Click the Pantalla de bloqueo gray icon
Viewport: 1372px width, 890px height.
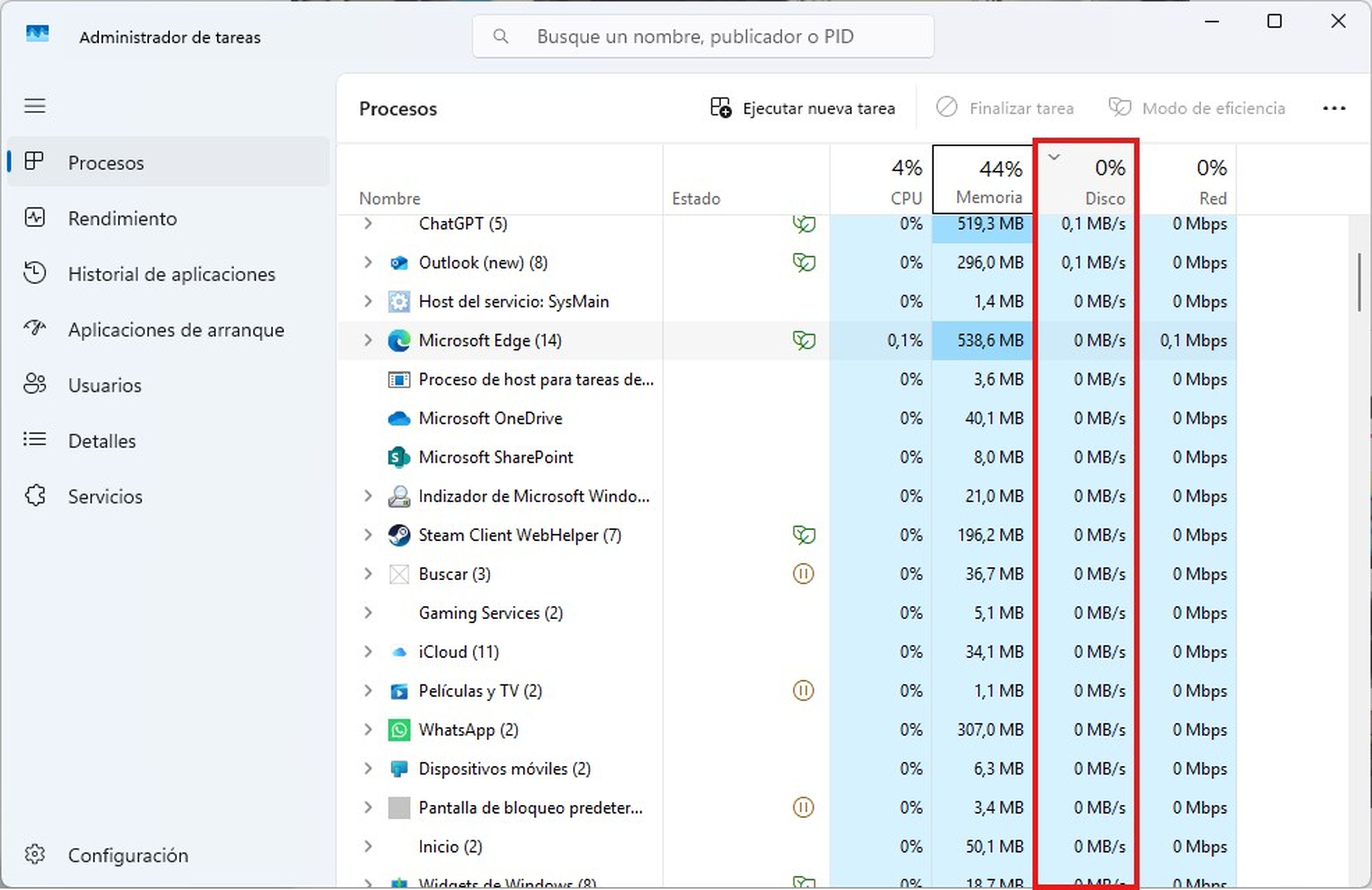399,807
